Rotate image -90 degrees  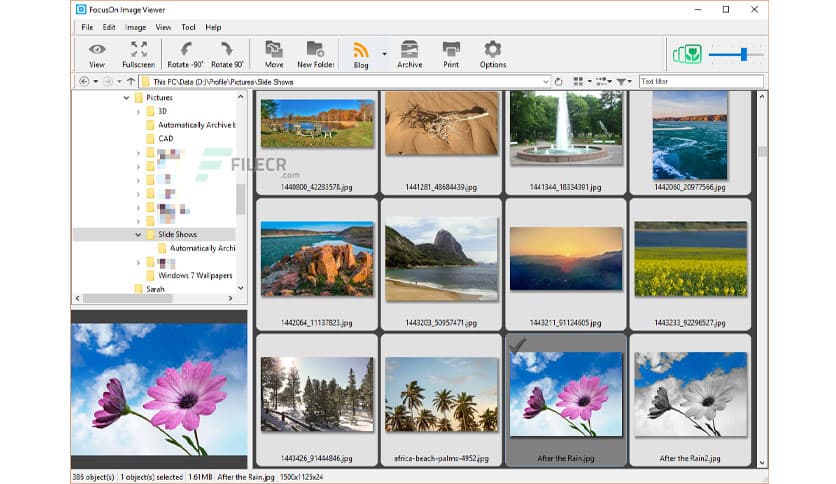(x=185, y=54)
